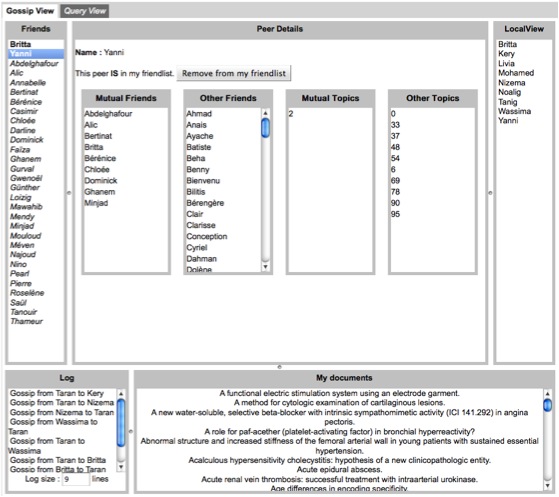Image resolution: width=559 pixels, height=497 pixels.
Task: Click My documents scroll down arrow
Action: tap(548, 486)
